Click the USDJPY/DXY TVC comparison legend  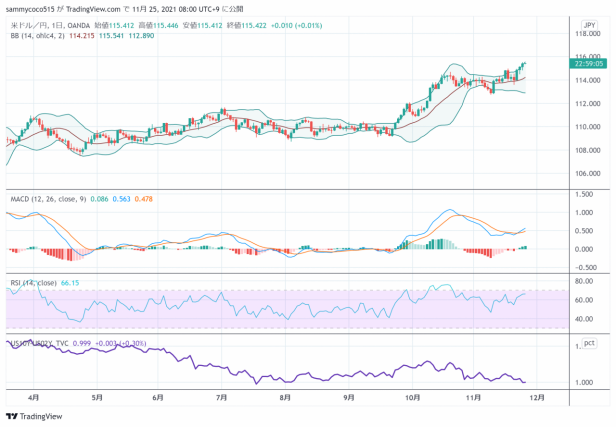(40, 343)
